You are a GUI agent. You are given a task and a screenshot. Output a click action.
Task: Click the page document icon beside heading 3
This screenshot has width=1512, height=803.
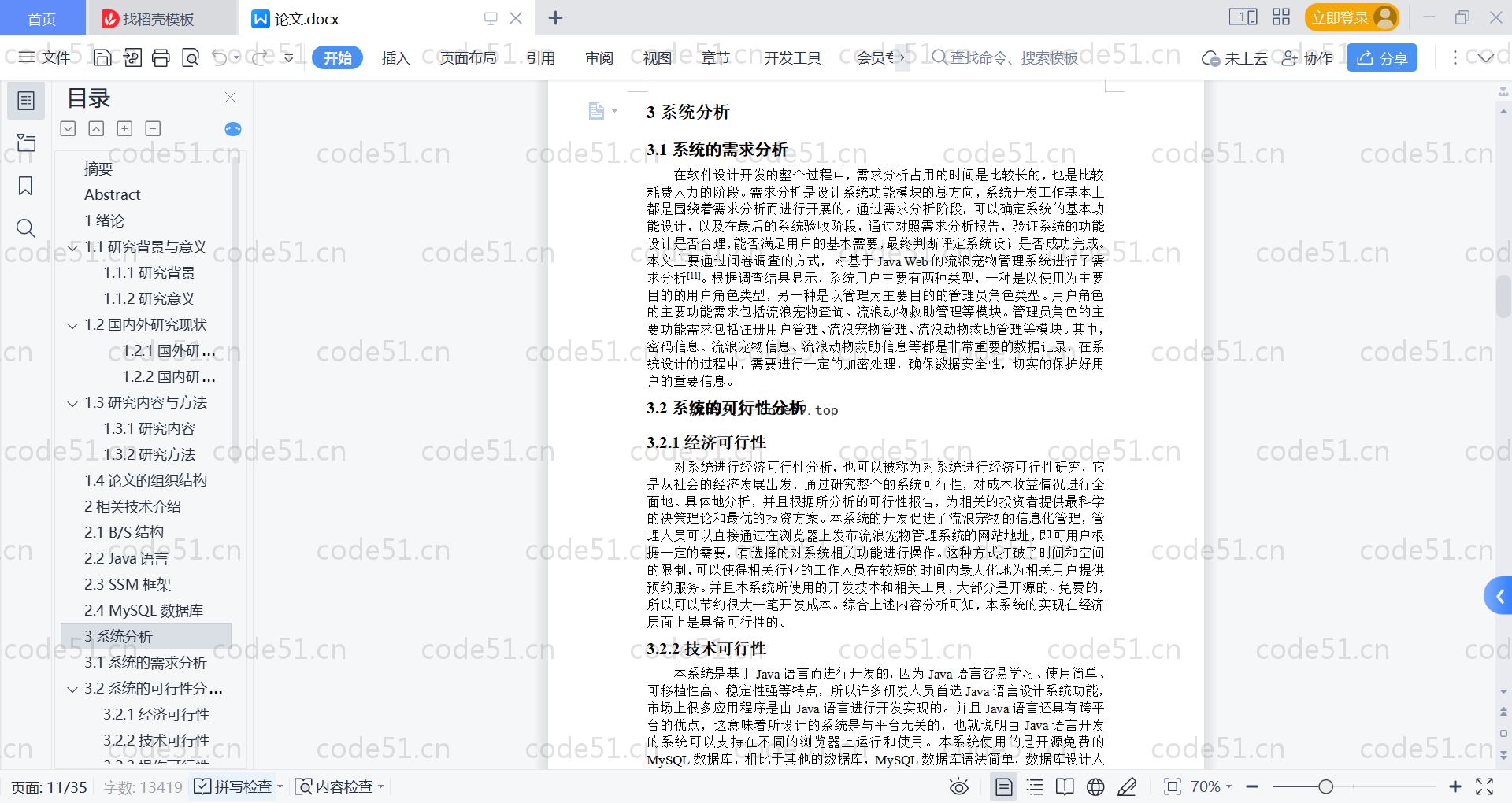(597, 111)
